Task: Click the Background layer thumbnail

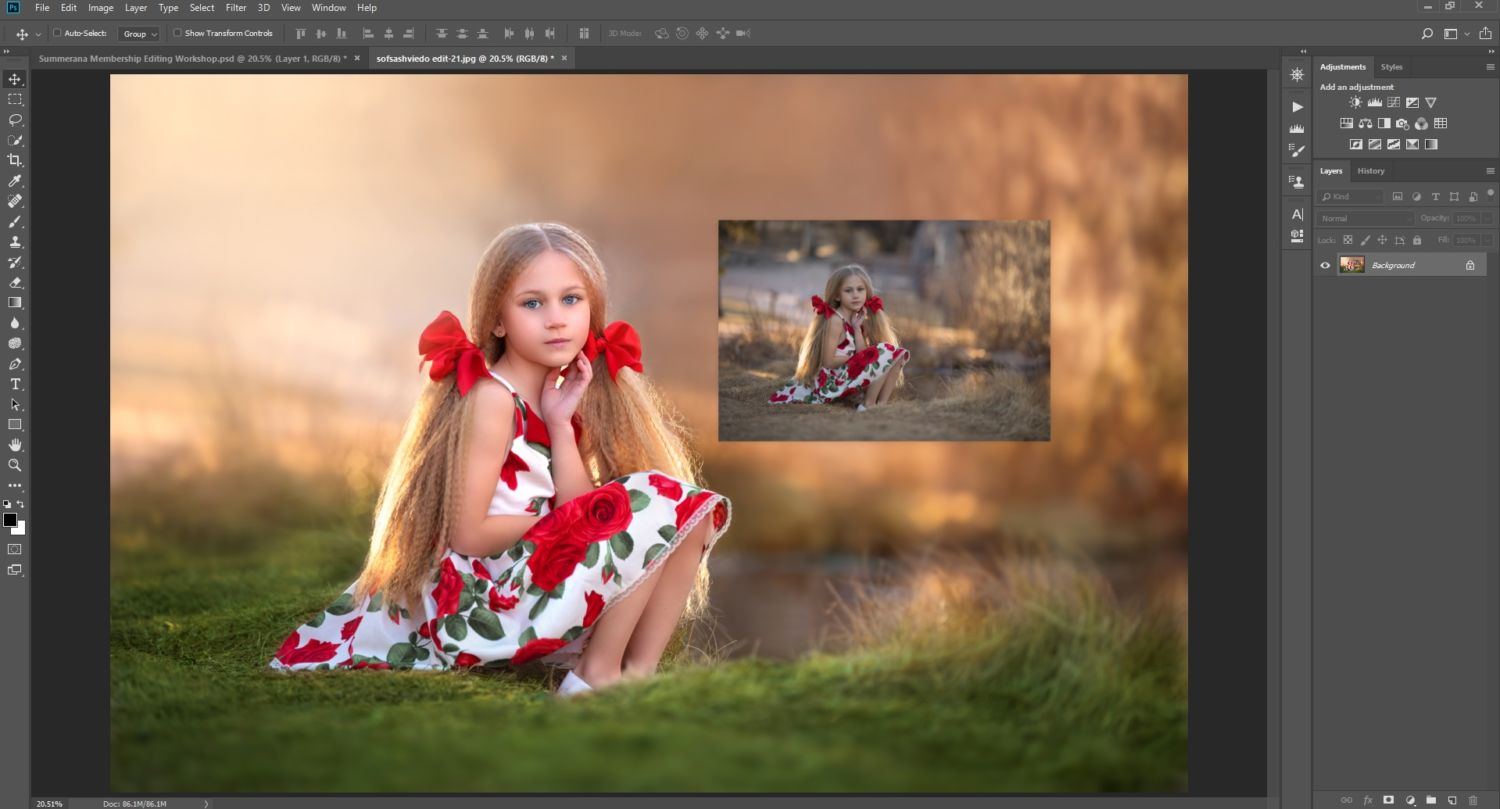Action: click(x=1352, y=265)
